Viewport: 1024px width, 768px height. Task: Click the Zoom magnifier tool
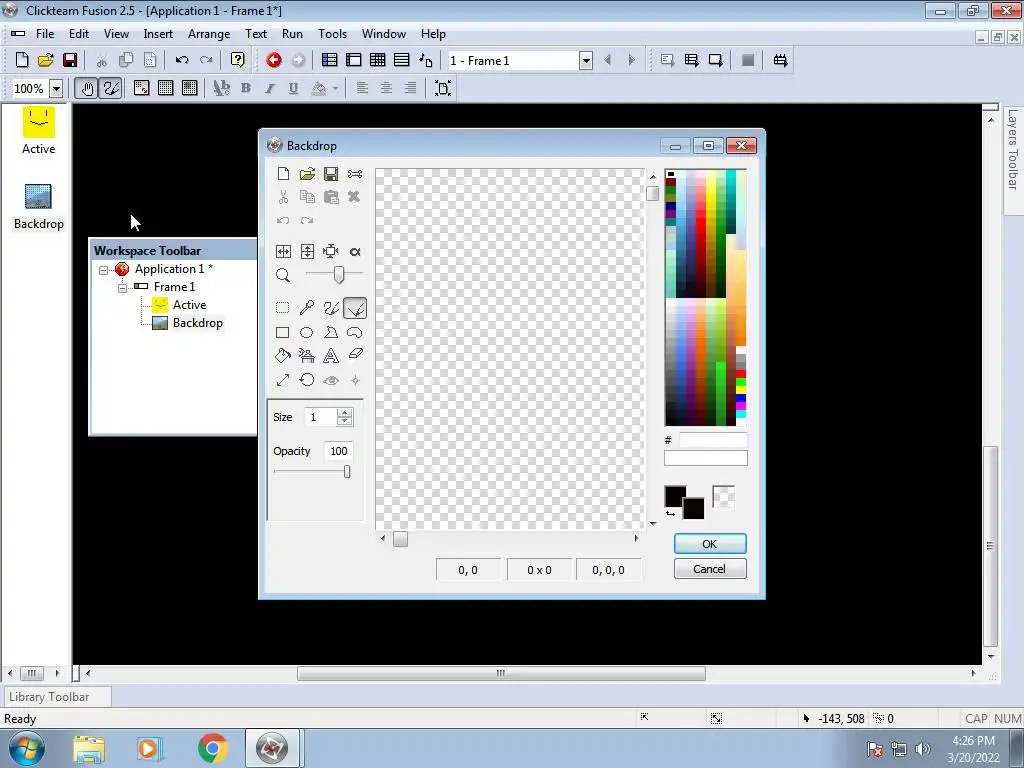coord(283,275)
